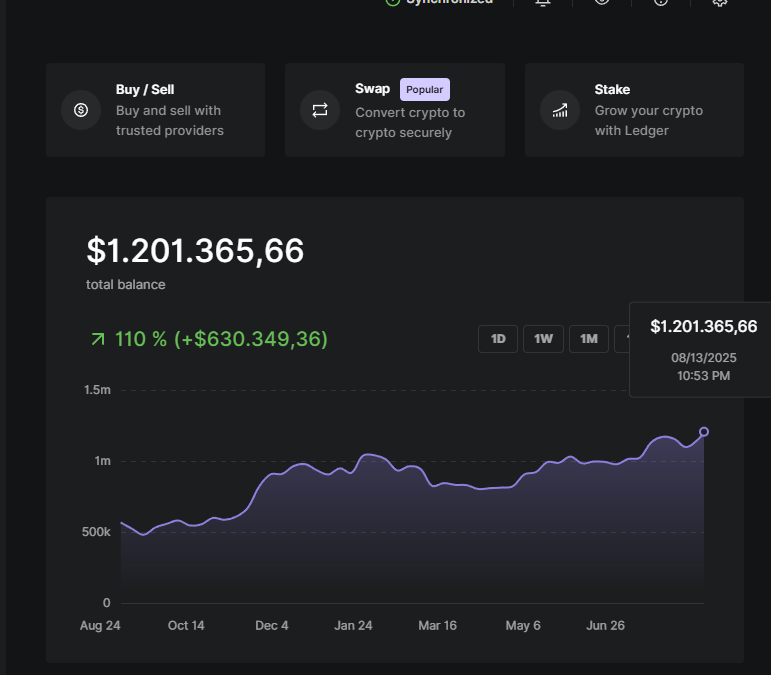Open settings via the gear icon
This screenshot has width=771, height=675.
pos(720,3)
